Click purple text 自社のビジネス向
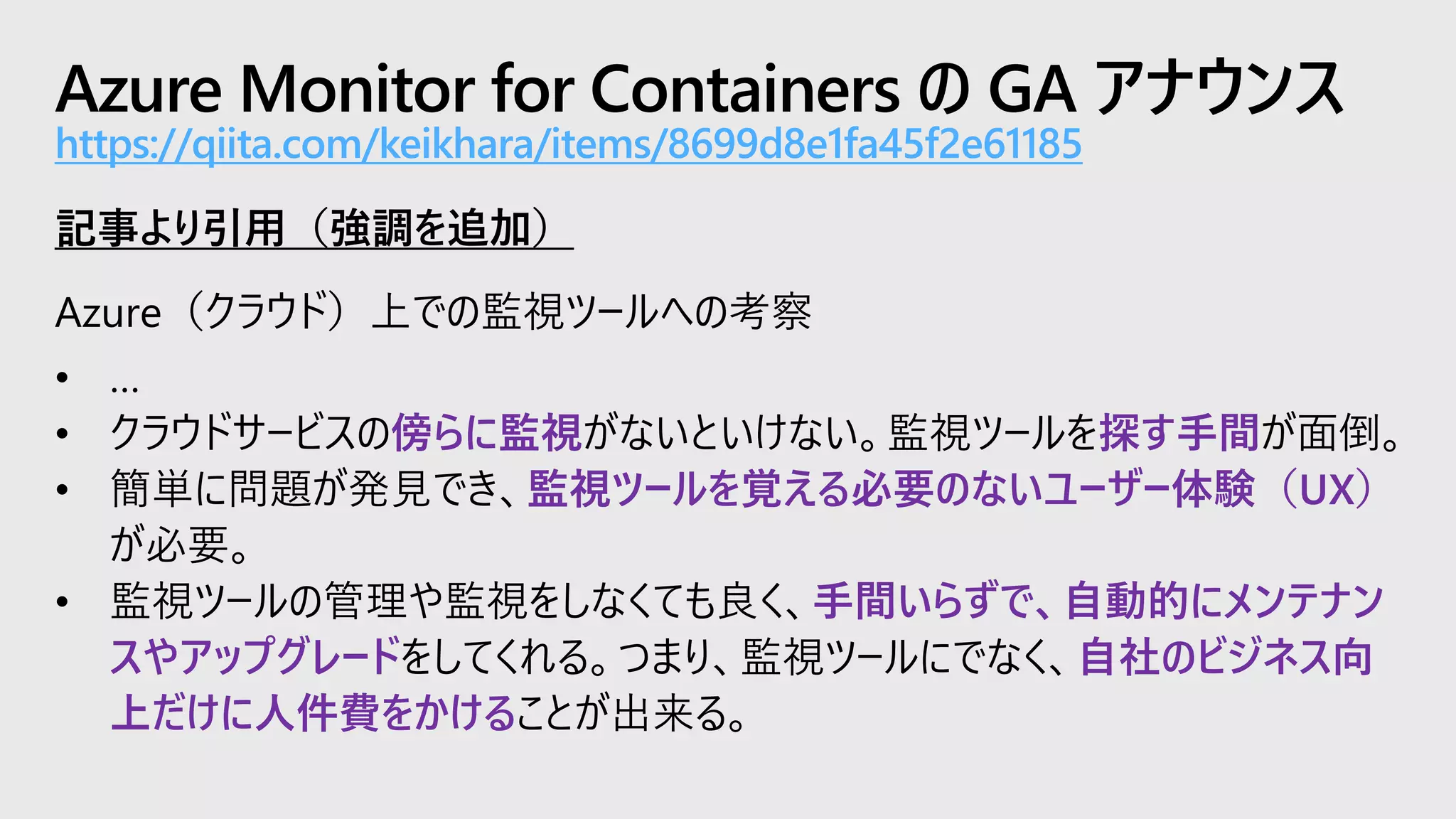The image size is (1456, 819). pos(1226,657)
